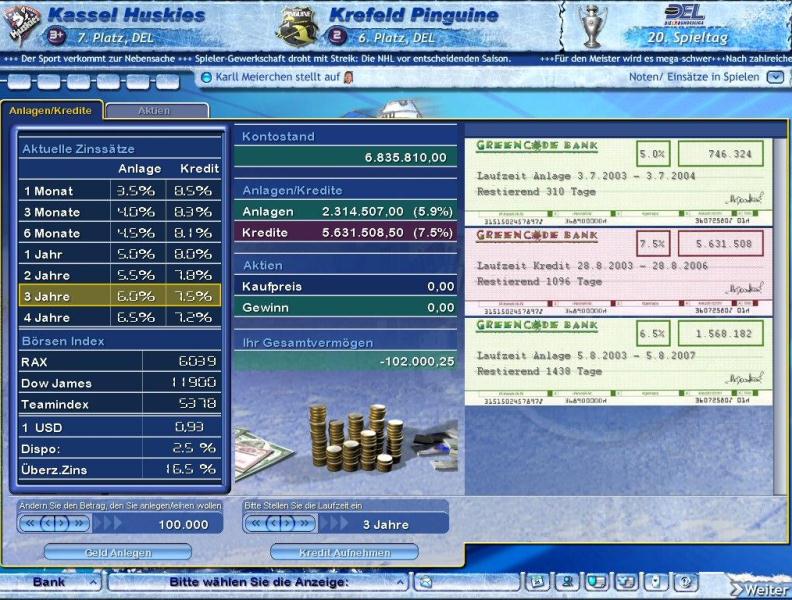Click the person portrait icon in bottom bar
Viewport: 792px width, 600px height.
[x=567, y=582]
